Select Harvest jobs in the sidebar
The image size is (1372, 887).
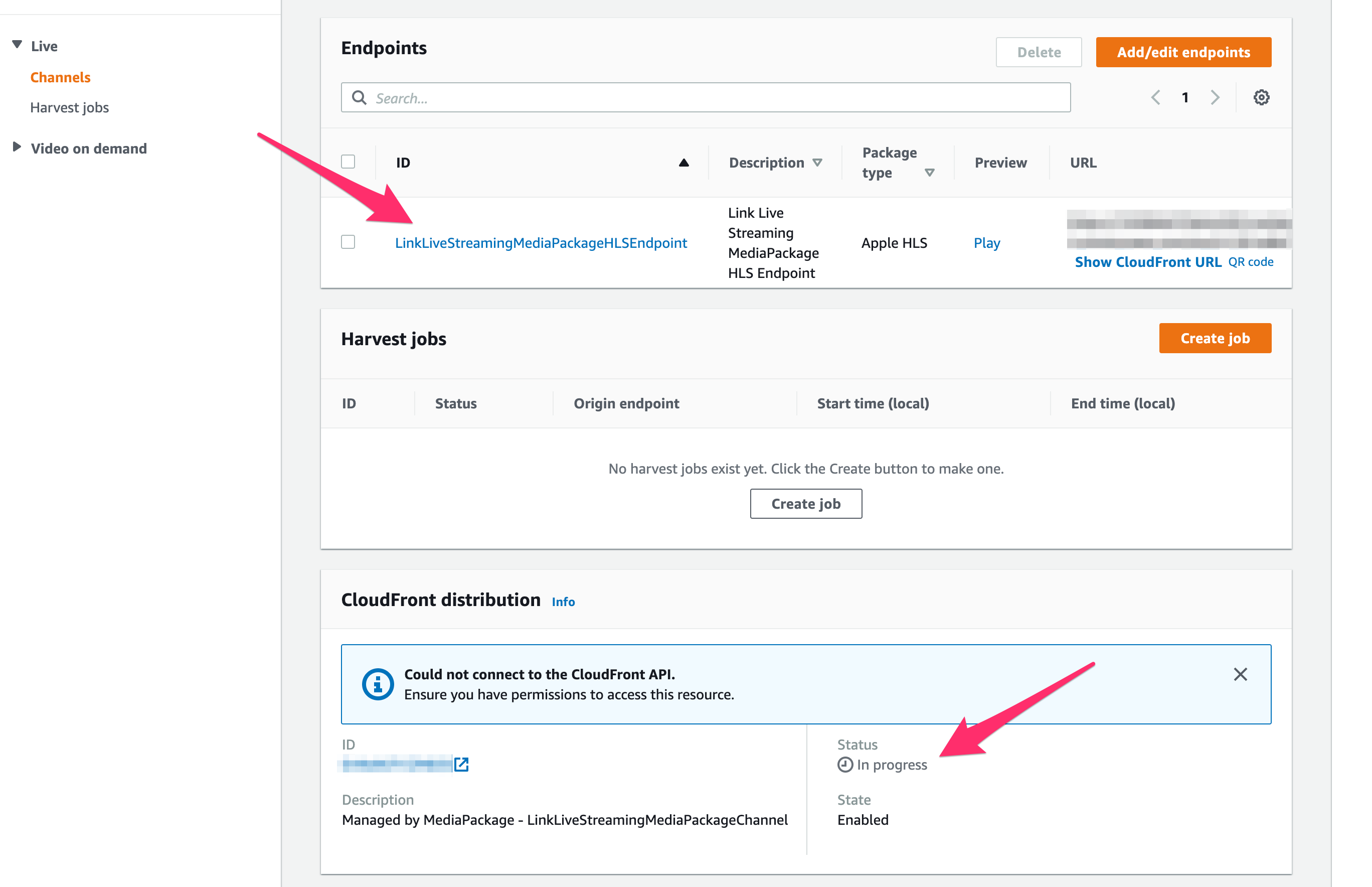[x=69, y=107]
